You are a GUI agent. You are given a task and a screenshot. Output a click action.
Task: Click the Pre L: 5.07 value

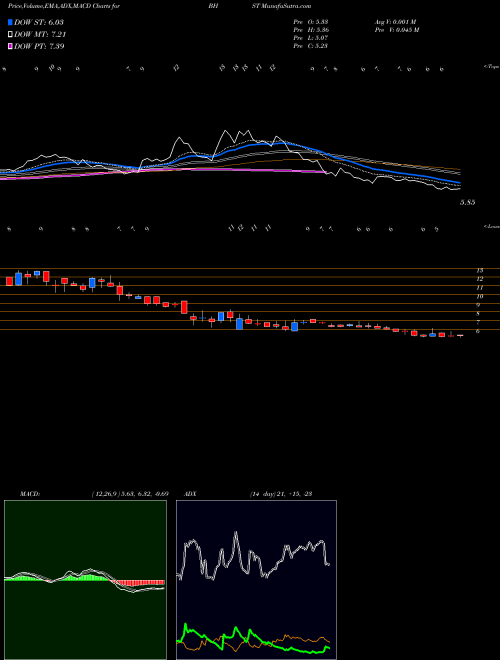(311, 38)
